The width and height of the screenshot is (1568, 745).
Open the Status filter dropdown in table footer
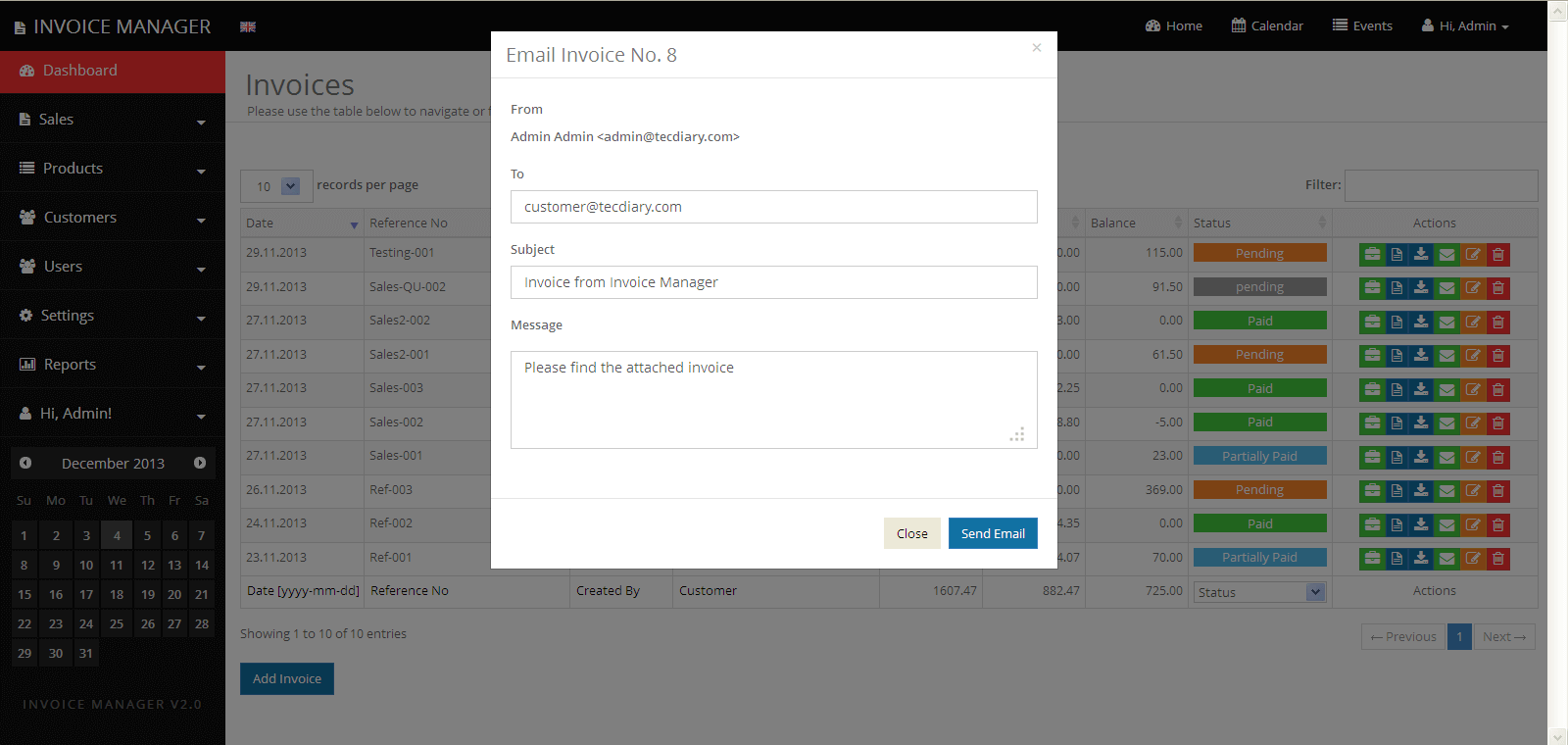[1259, 592]
